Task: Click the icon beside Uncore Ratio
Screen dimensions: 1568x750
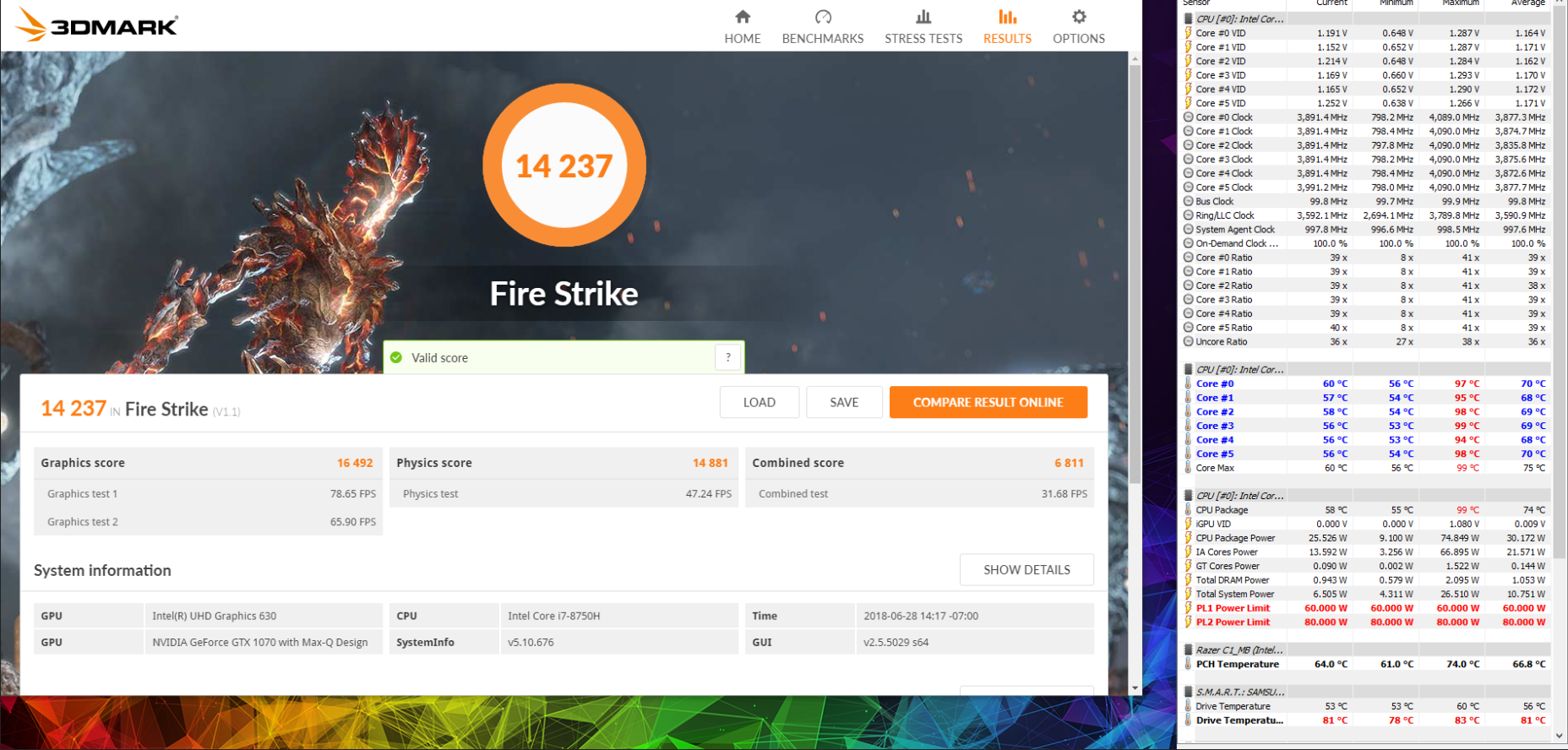Action: [x=1189, y=341]
